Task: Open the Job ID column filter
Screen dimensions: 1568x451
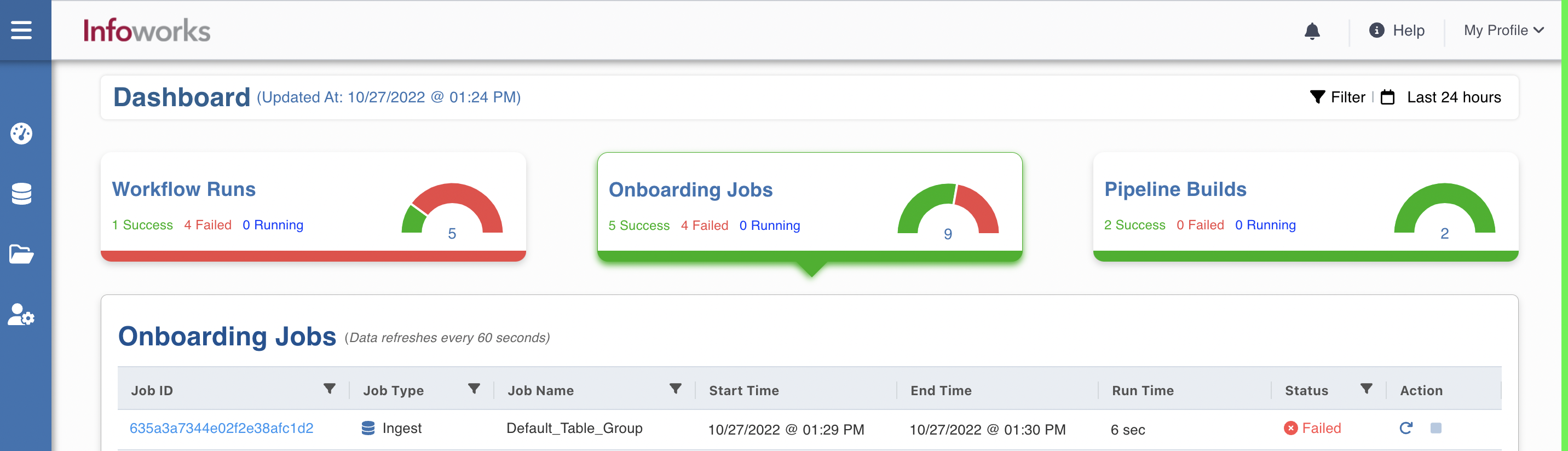Action: 329,388
